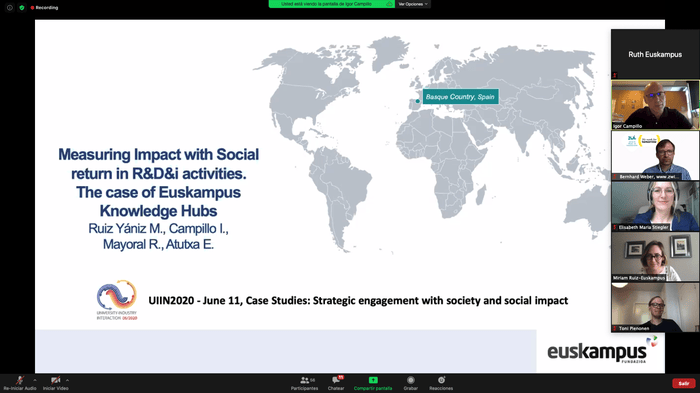This screenshot has height=393, width=700.
Task: Click the microphone Re-iniciar Audio icon
Action: (x=19, y=380)
